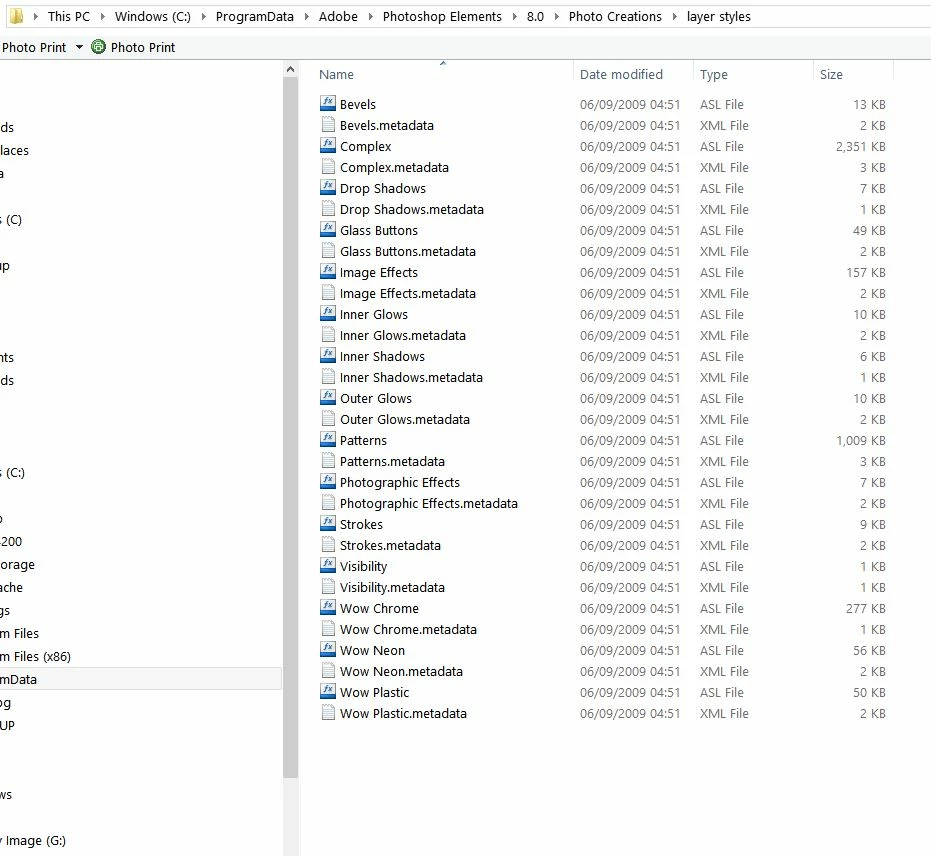Click the Drop Shadows.metadata file icon

click(328, 209)
